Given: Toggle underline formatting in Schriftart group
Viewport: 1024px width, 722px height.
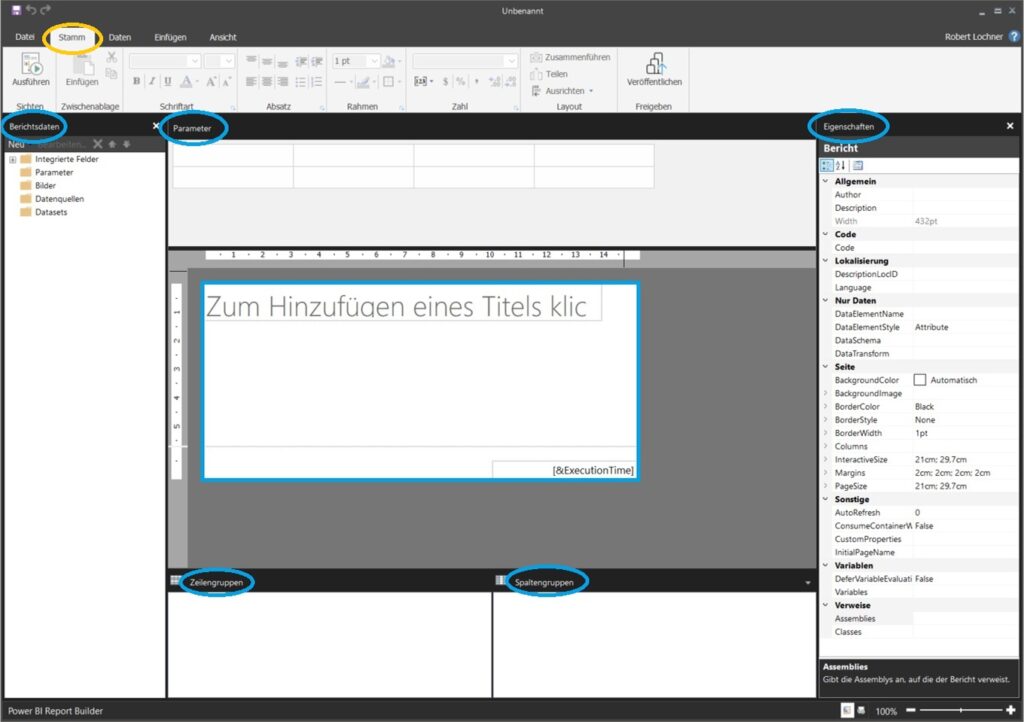Looking at the screenshot, I should tap(167, 82).
